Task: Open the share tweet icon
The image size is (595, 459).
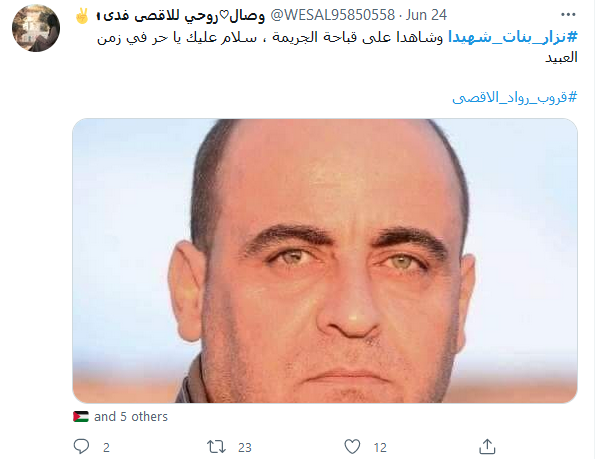Action: [487, 446]
